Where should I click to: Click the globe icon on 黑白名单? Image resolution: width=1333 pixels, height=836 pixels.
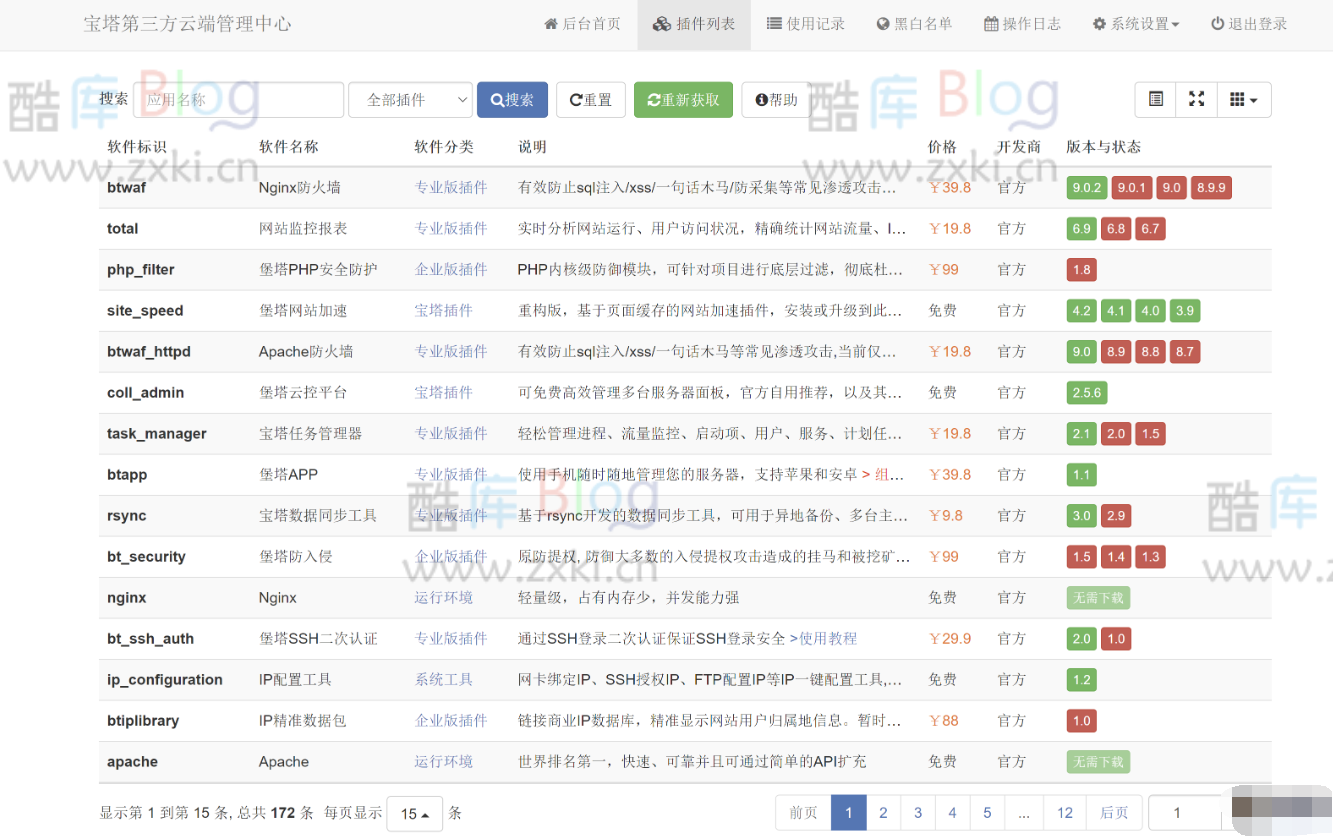click(x=881, y=23)
